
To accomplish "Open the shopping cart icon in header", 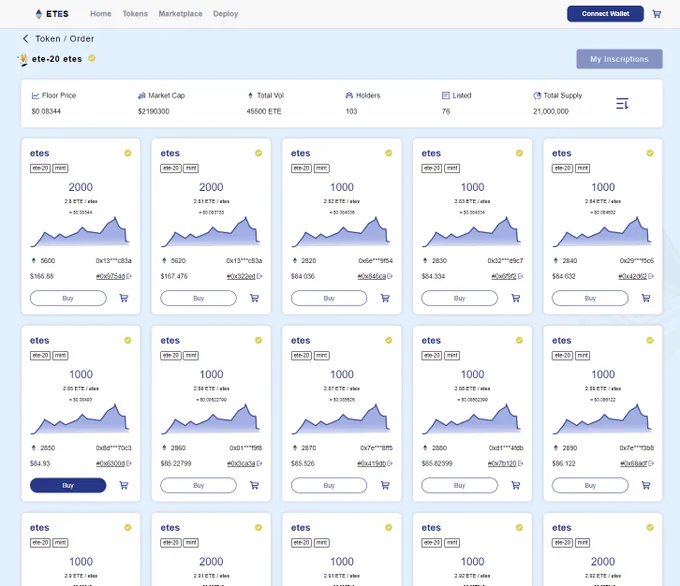I will [x=657, y=14].
